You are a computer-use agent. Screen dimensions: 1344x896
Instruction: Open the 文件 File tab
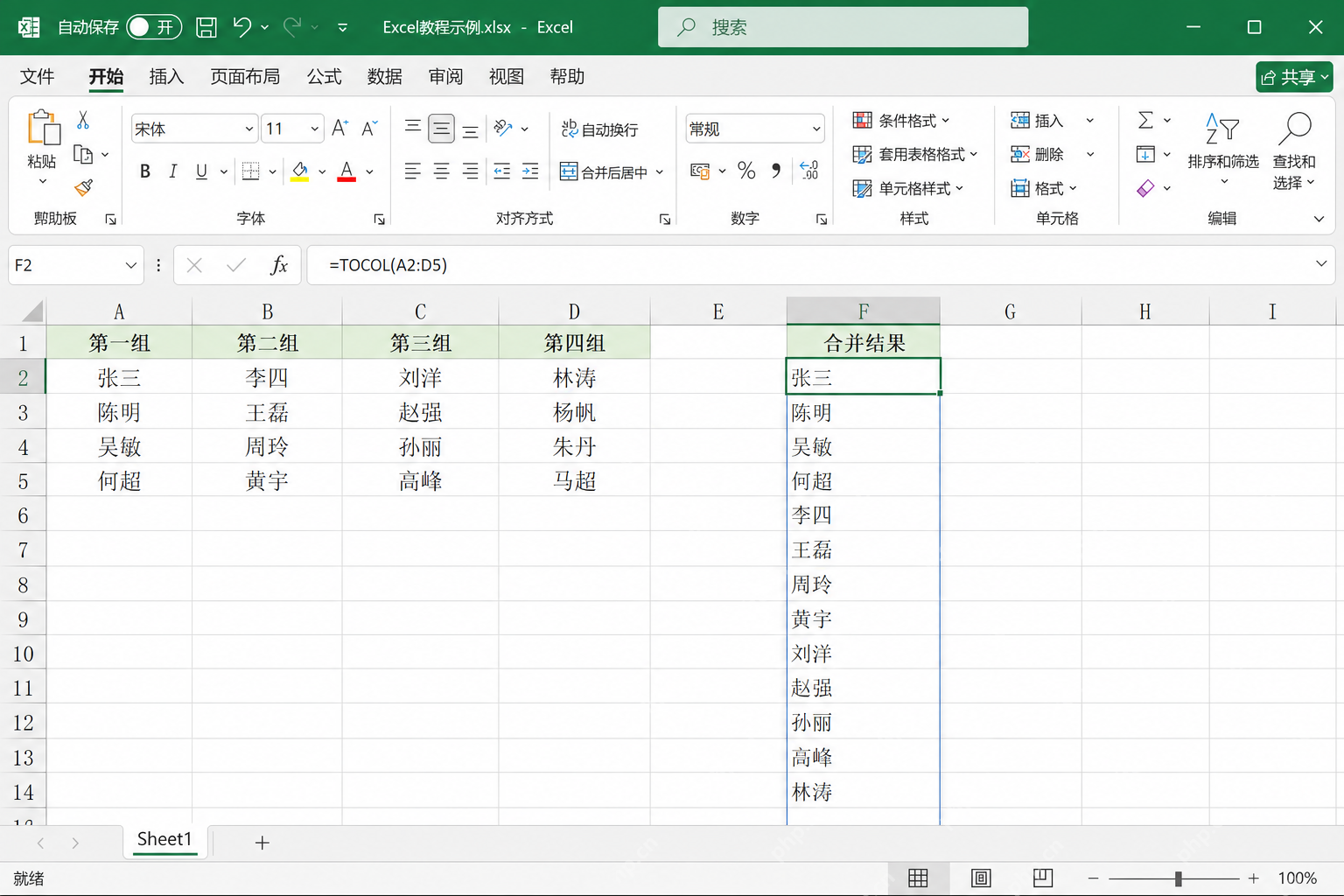pos(38,77)
